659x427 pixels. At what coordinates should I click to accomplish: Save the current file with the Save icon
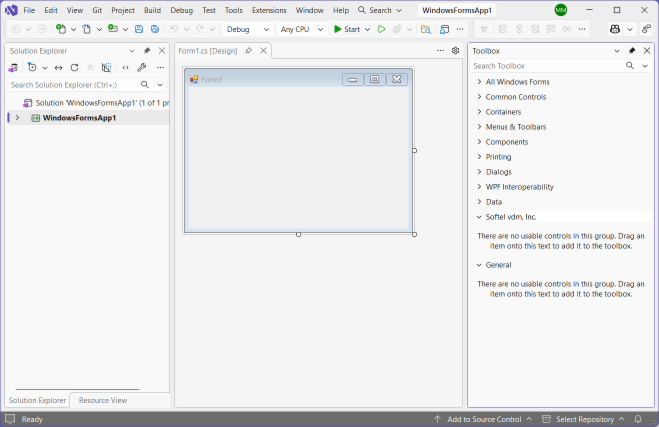pyautogui.click(x=139, y=29)
